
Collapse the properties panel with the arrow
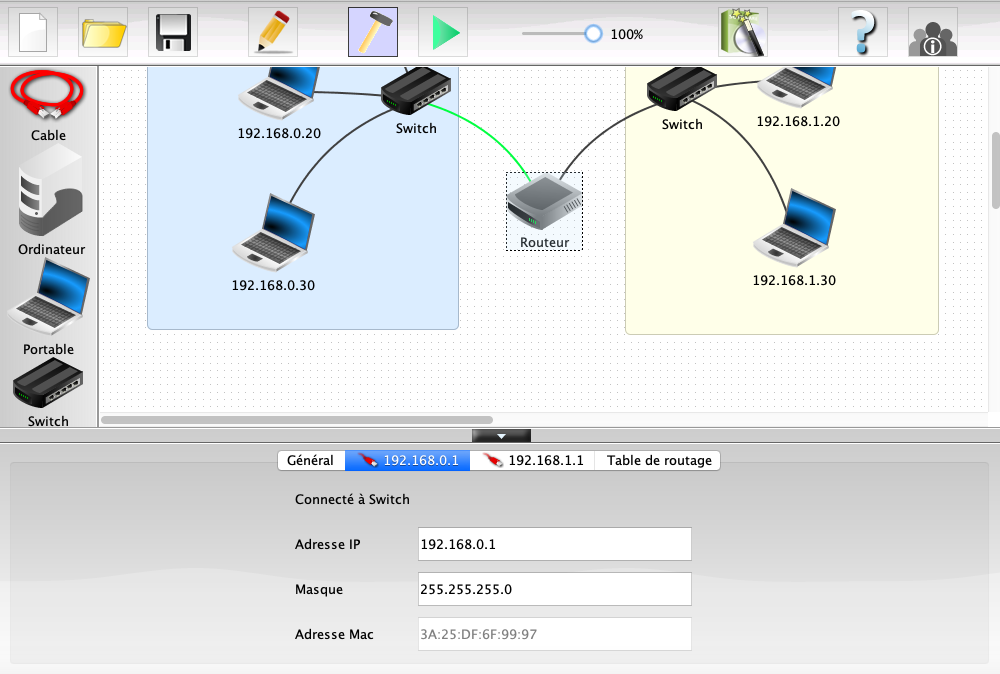coord(501,436)
